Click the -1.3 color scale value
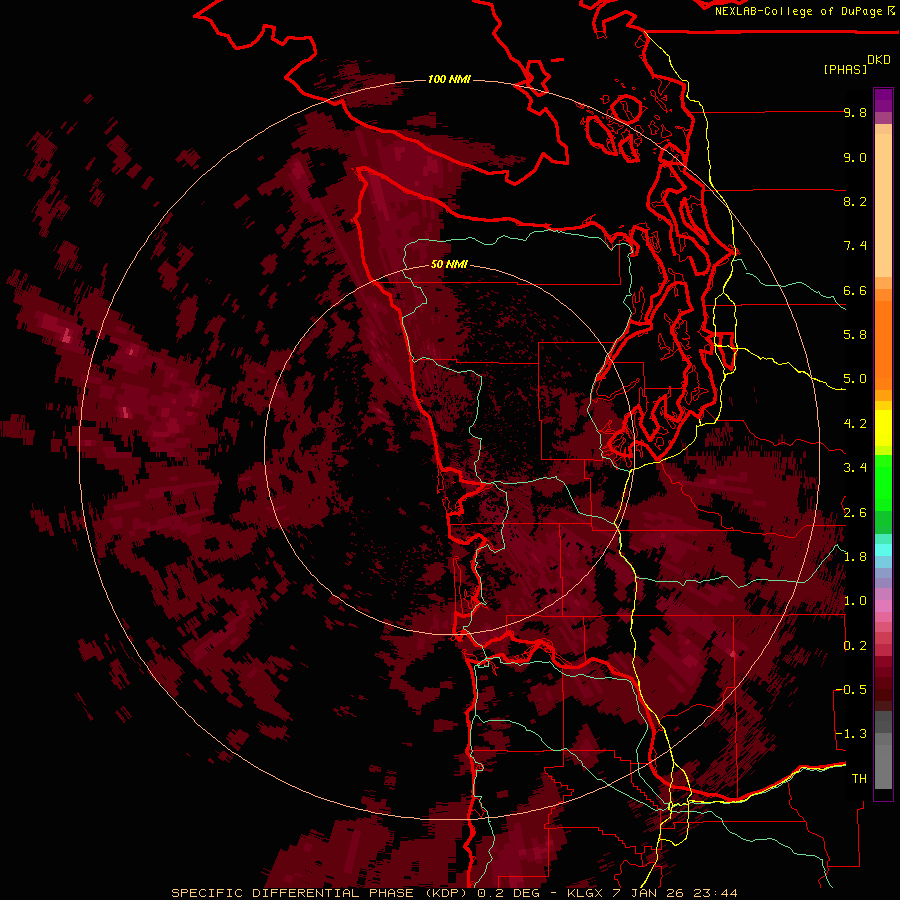The height and width of the screenshot is (900, 900). tap(851, 734)
